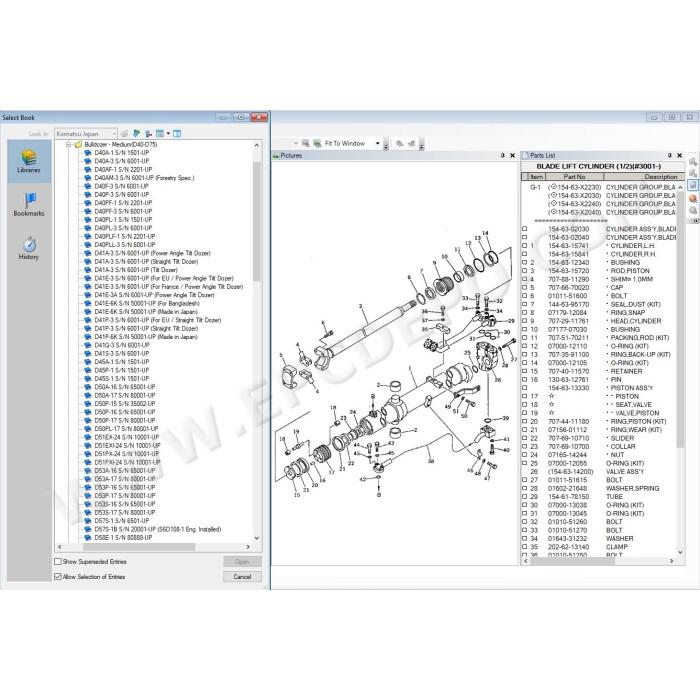Toggle the preview pane icon in Select Book toolbar
Screen dimensions: 700x700
177,133
